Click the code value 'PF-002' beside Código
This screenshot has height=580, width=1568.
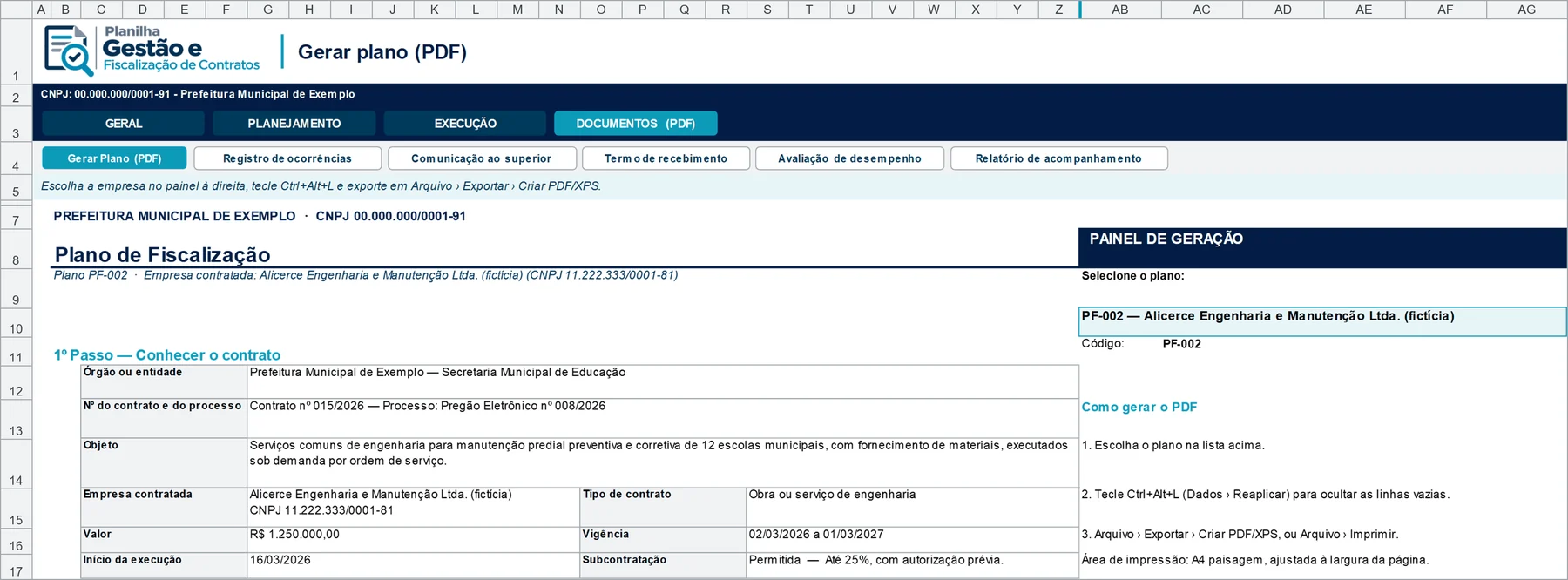[1181, 344]
